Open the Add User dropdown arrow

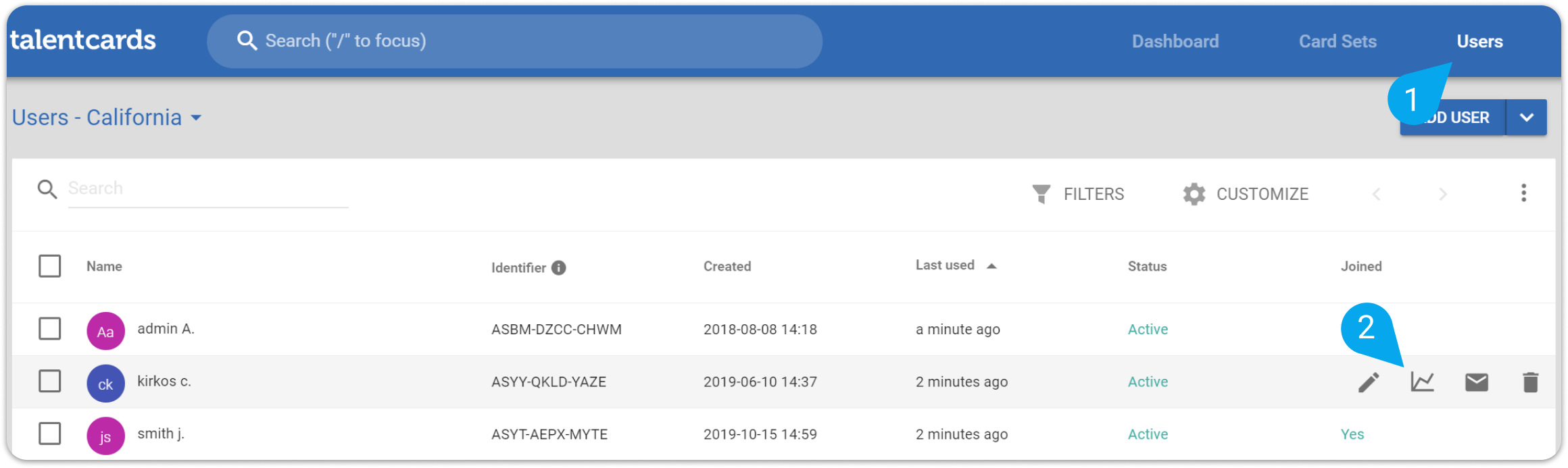(1526, 118)
